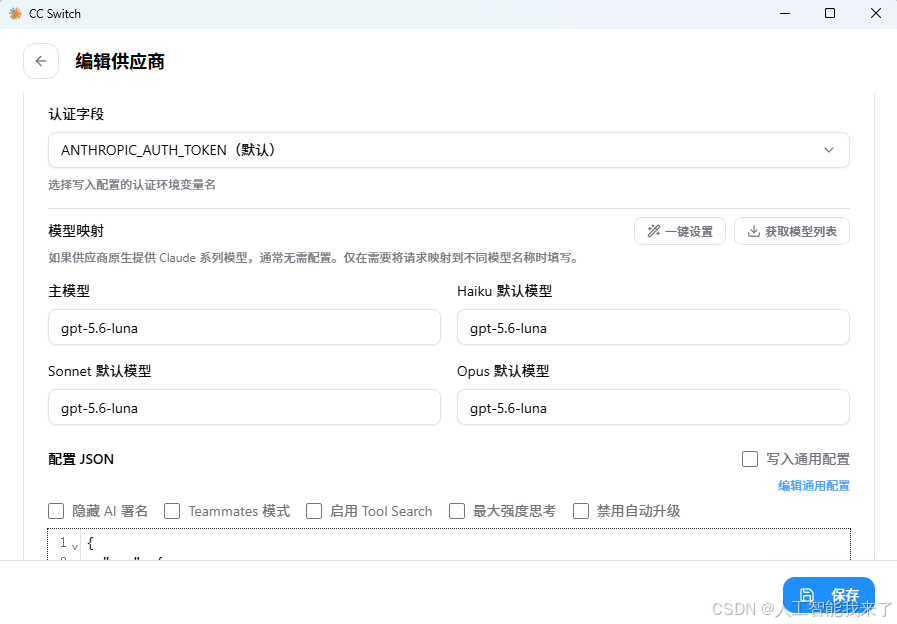Close the CC Switch window

point(876,13)
